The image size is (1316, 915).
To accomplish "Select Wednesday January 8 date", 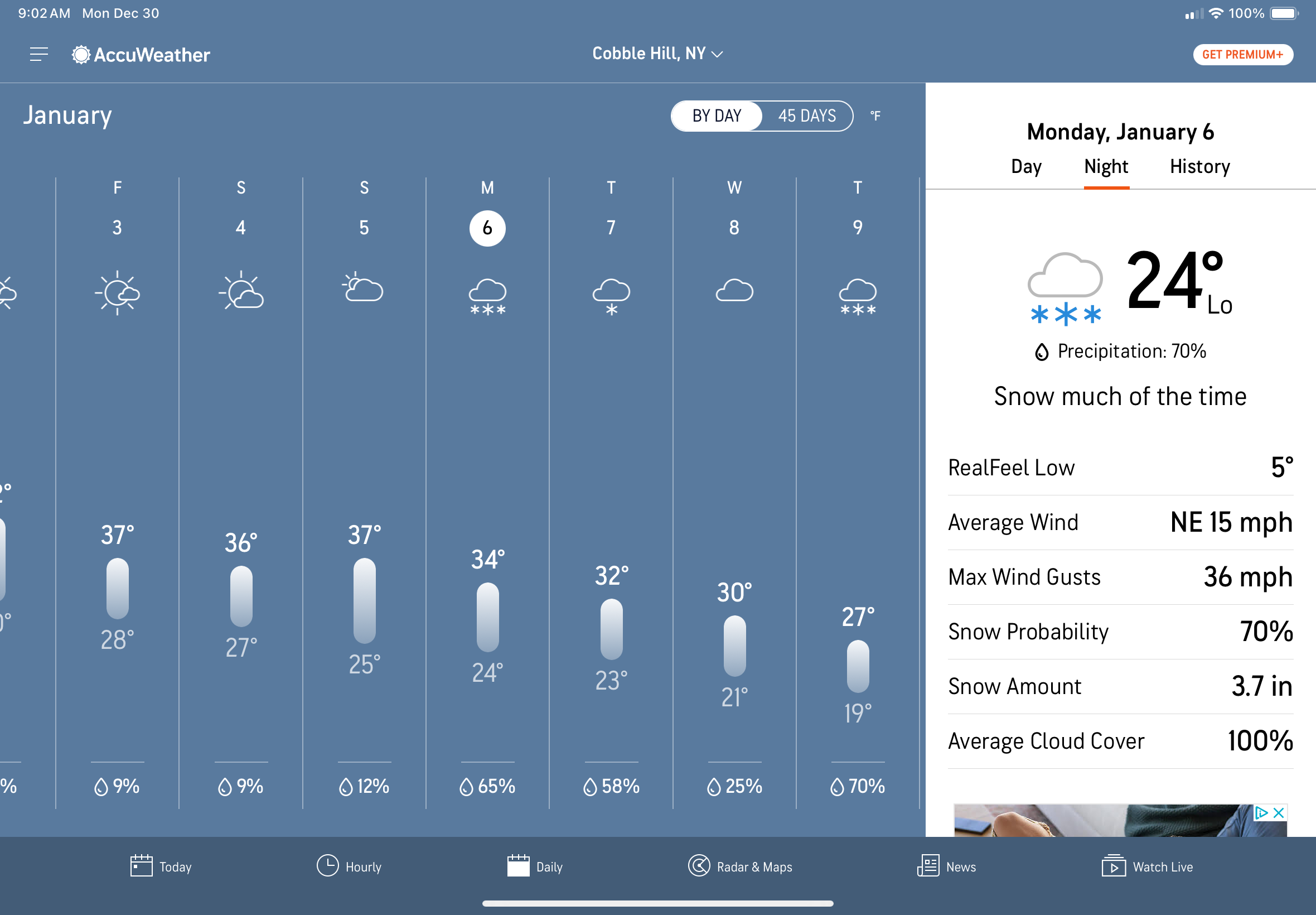I will [734, 228].
